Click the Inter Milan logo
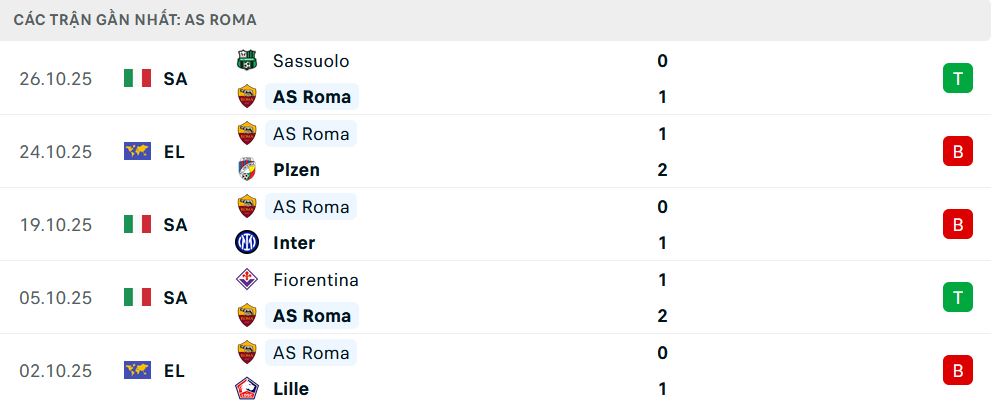Viewport: 993px width, 406px height. (x=246, y=243)
